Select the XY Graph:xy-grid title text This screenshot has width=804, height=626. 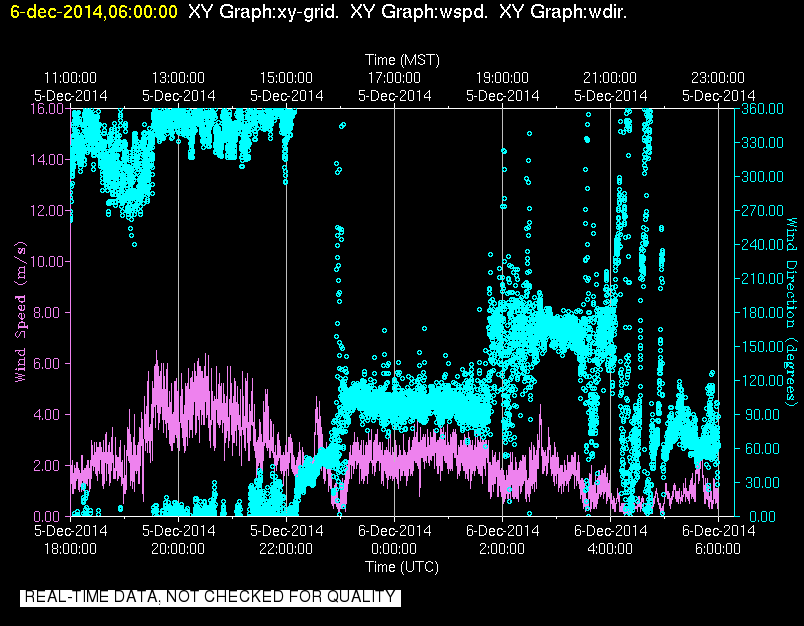264,11
